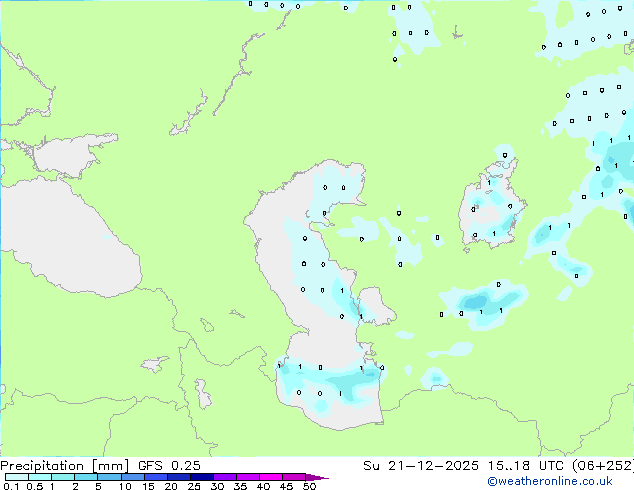Click the 'Su 21-12-2025' date text
This screenshot has width=634, height=490.
(421, 466)
